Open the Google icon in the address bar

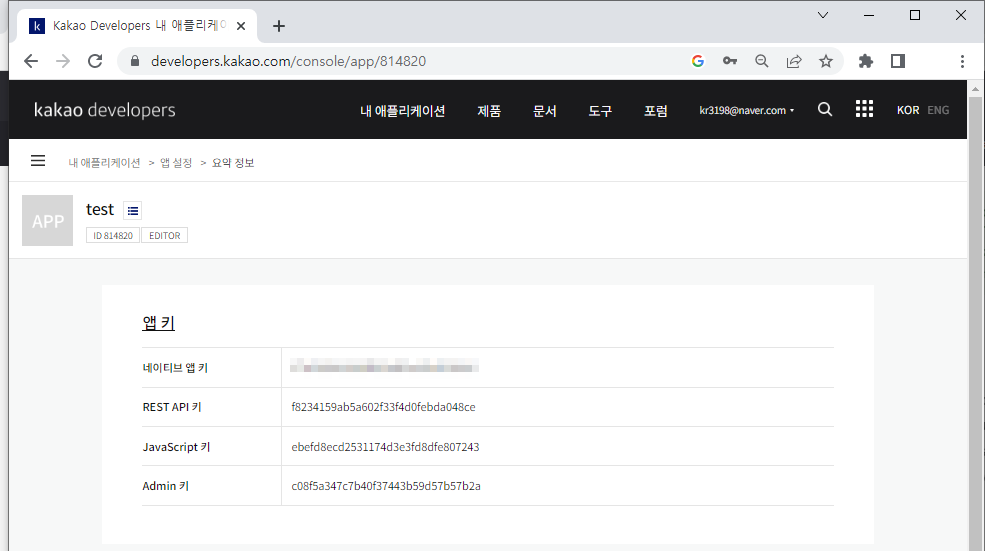(x=698, y=61)
